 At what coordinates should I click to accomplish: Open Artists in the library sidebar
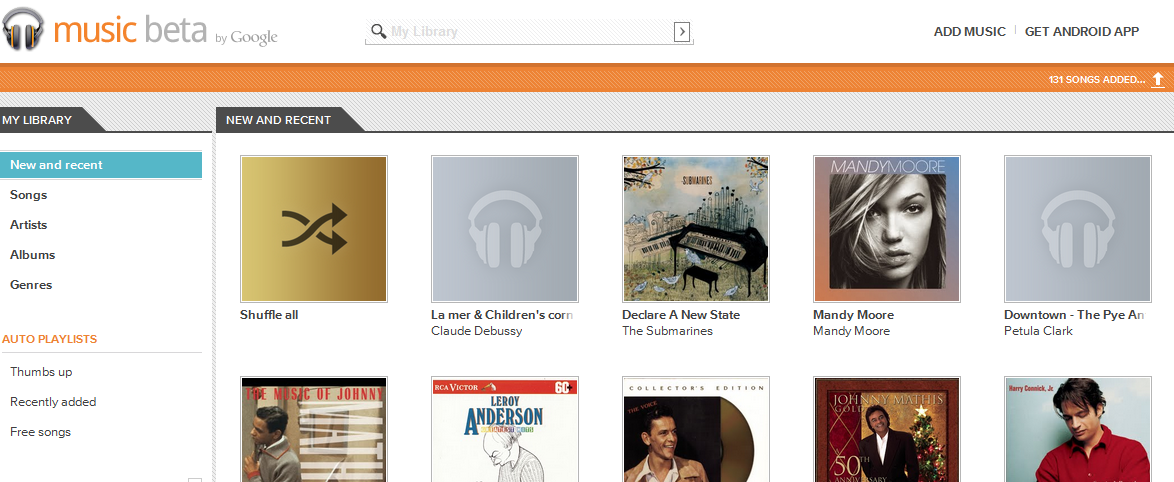(x=28, y=225)
